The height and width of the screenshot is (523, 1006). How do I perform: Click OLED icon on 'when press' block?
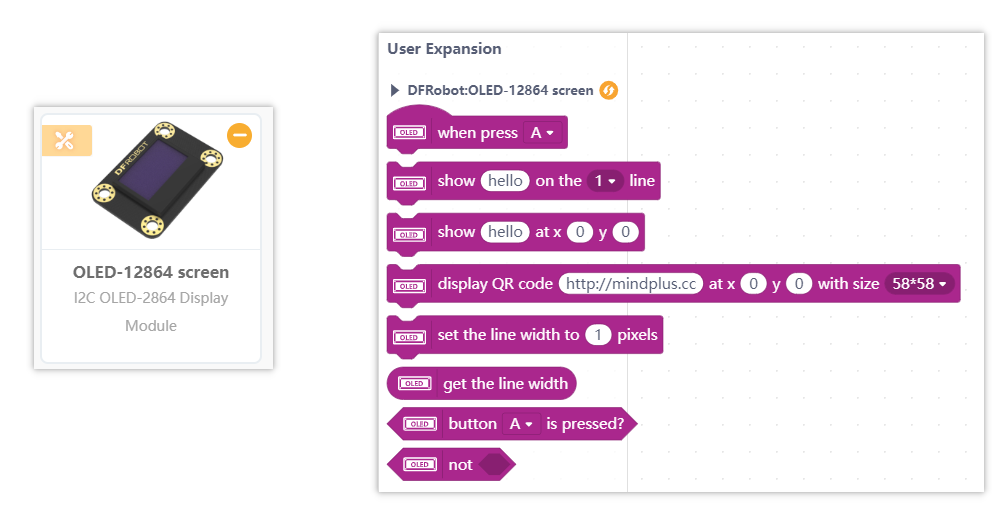(408, 133)
